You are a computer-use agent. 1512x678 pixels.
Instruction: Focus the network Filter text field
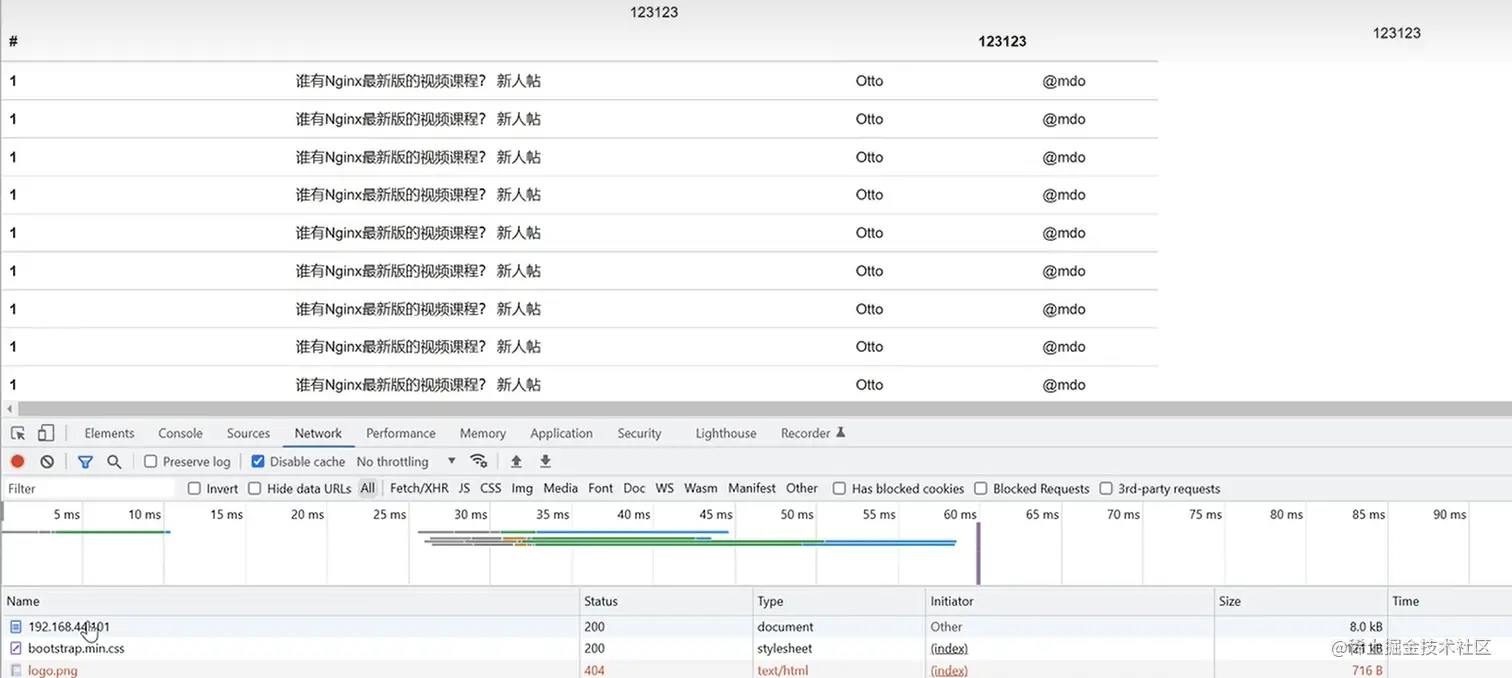[90, 489]
